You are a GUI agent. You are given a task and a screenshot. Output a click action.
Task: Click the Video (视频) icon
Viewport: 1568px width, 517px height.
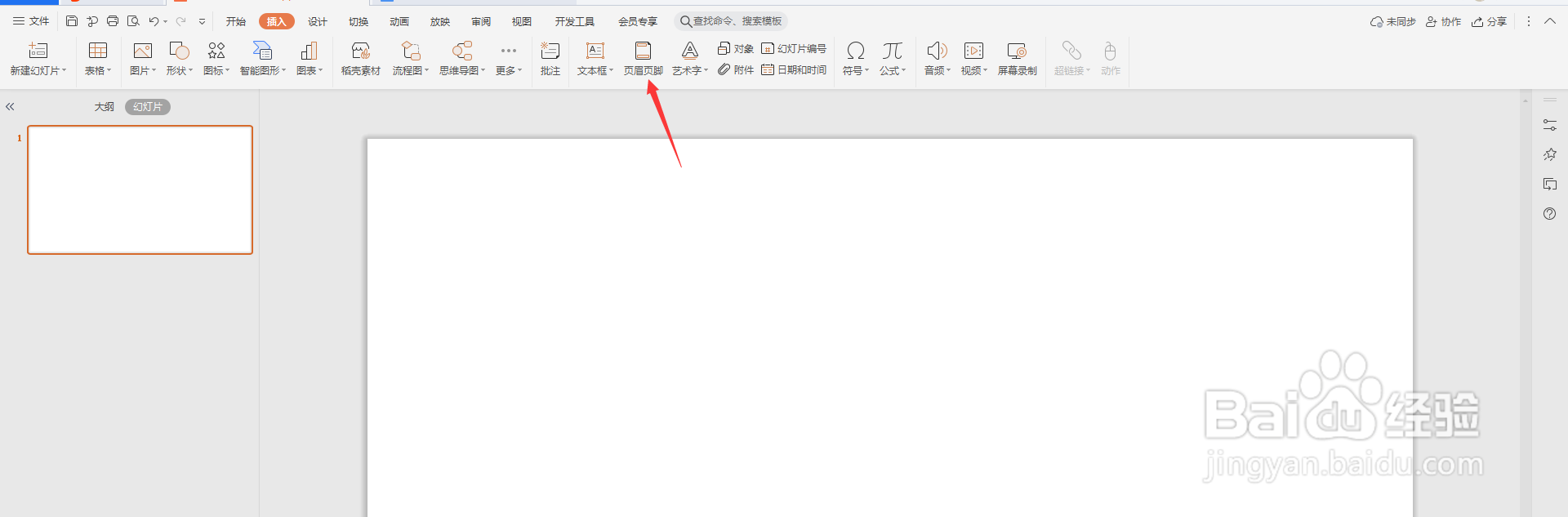pyautogui.click(x=973, y=51)
